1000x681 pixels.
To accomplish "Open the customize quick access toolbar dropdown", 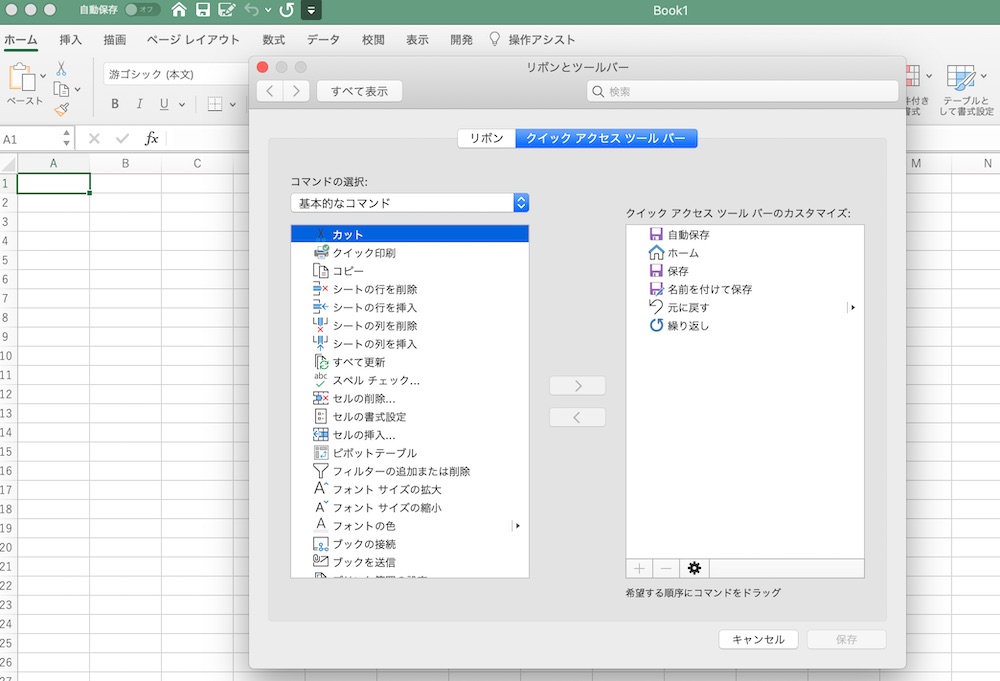I will coord(311,10).
